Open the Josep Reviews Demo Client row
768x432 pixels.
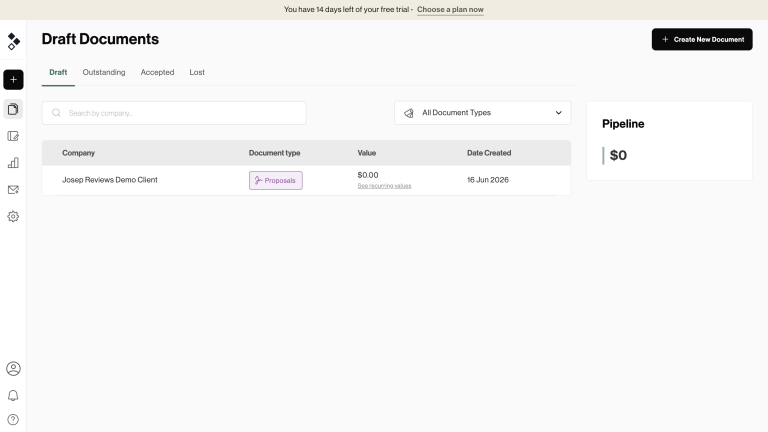click(306, 180)
